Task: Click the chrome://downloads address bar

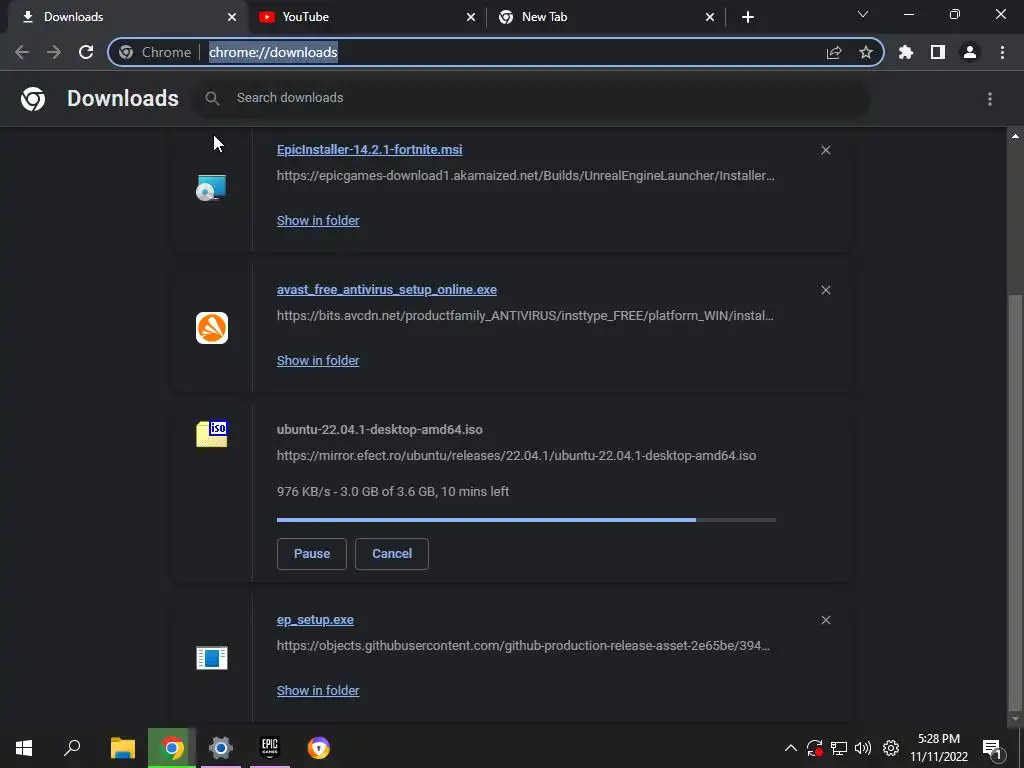Action: (x=496, y=52)
